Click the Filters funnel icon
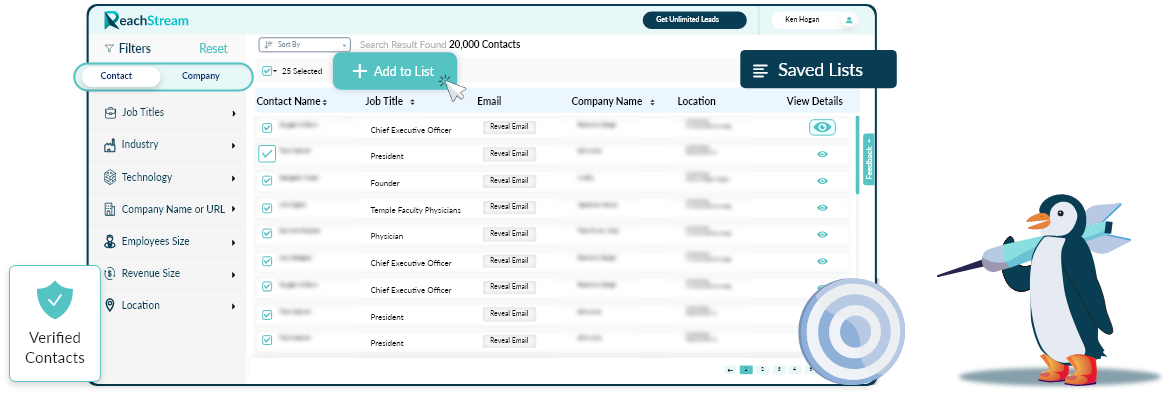The image size is (1167, 396). click(x=109, y=49)
